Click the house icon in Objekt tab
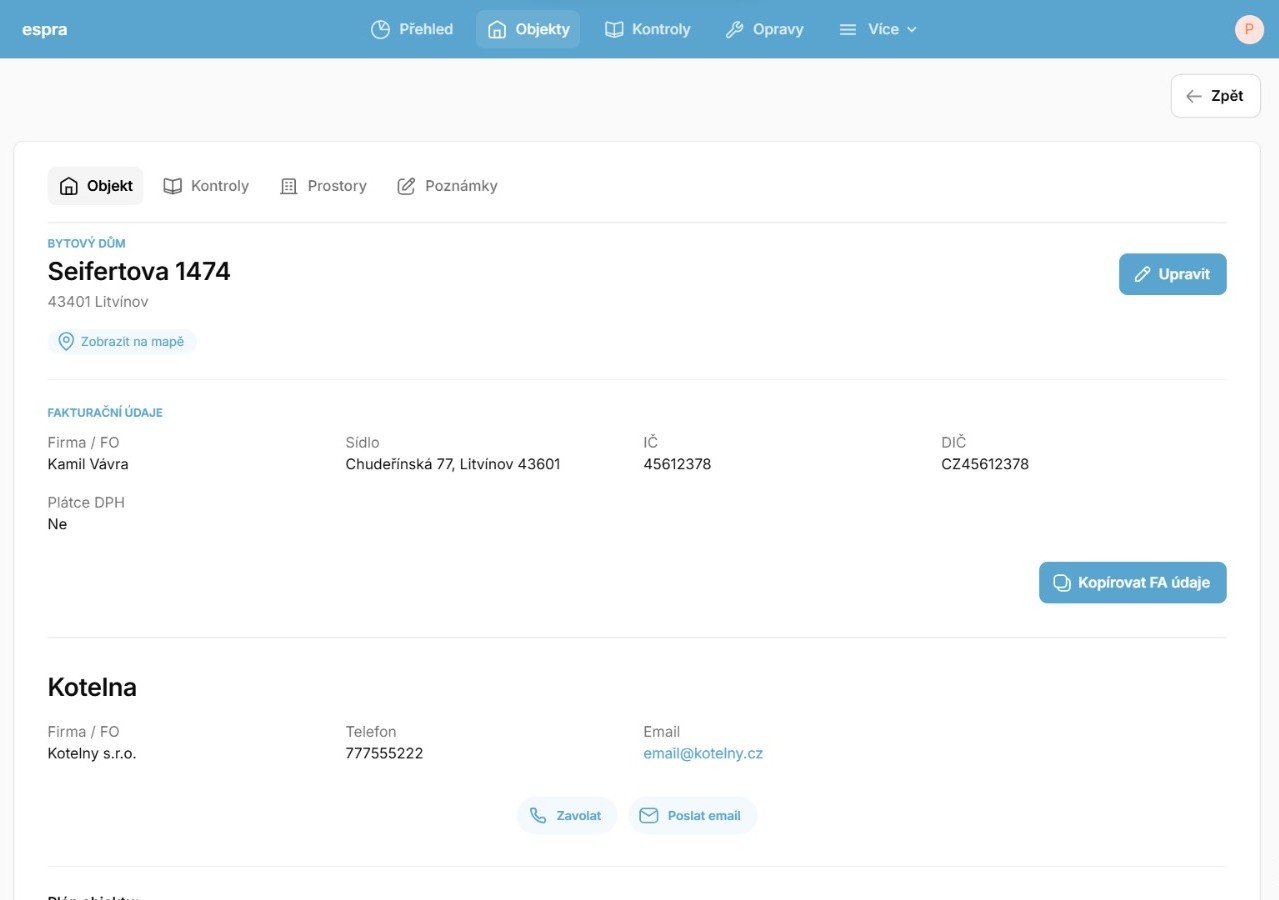The image size is (1279, 900). (x=69, y=186)
